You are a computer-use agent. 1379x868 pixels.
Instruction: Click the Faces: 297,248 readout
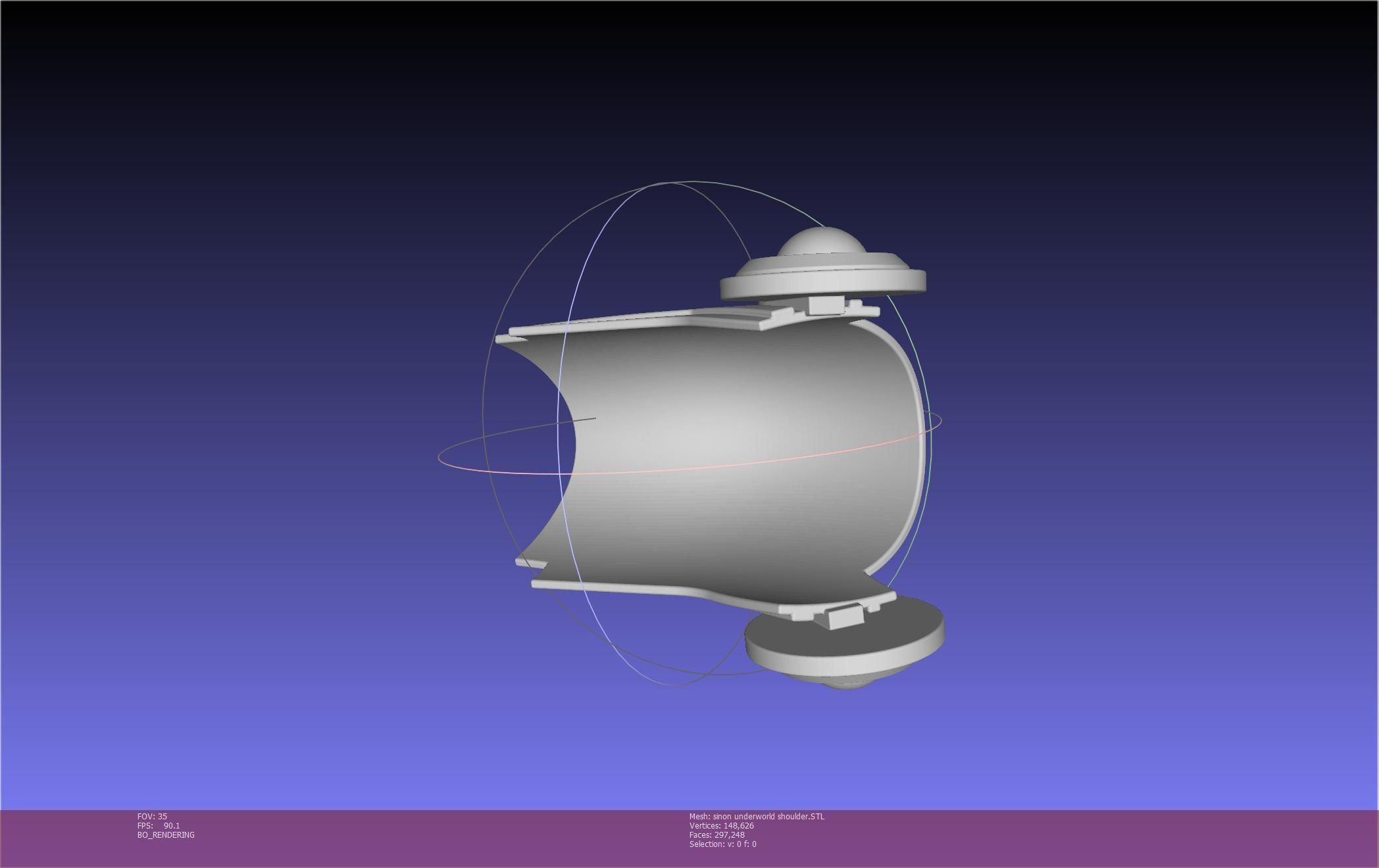716,835
